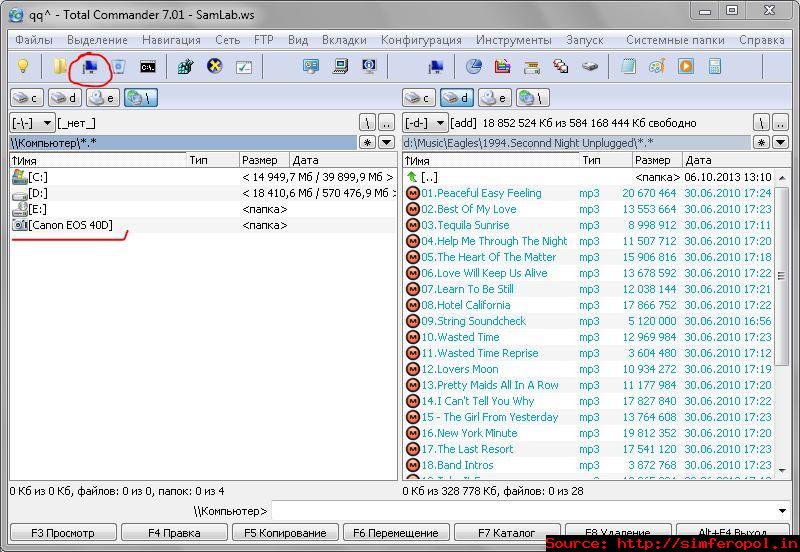Open the network computer icon next to the folder icon

pyautogui.click(x=90, y=67)
